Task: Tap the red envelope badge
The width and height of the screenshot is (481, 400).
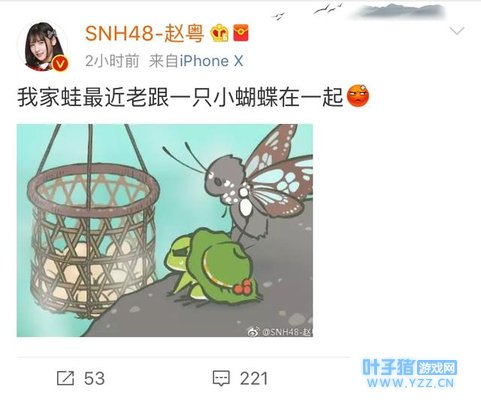Action: tap(241, 33)
